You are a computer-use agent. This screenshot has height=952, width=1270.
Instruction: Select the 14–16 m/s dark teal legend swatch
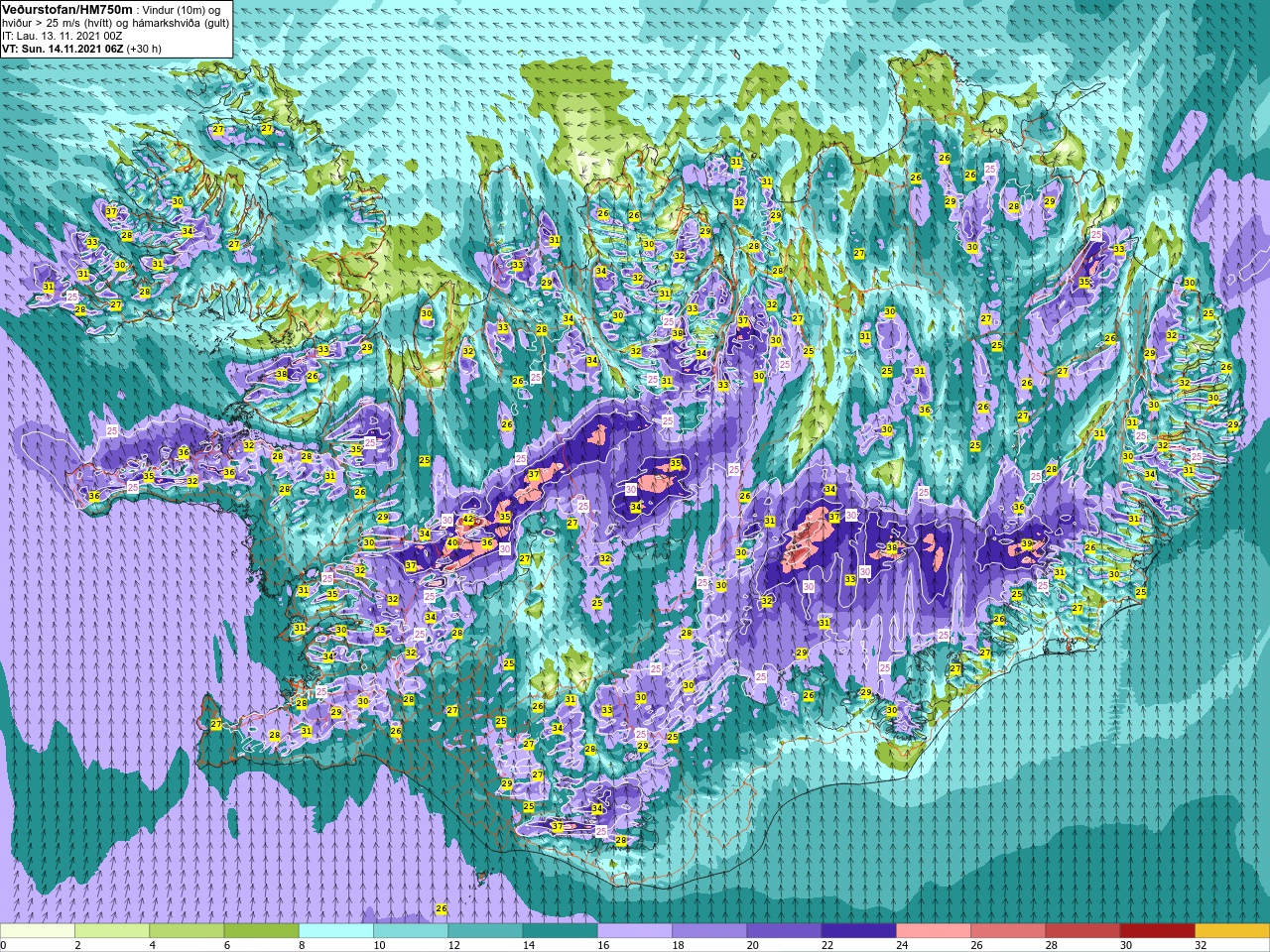560,931
